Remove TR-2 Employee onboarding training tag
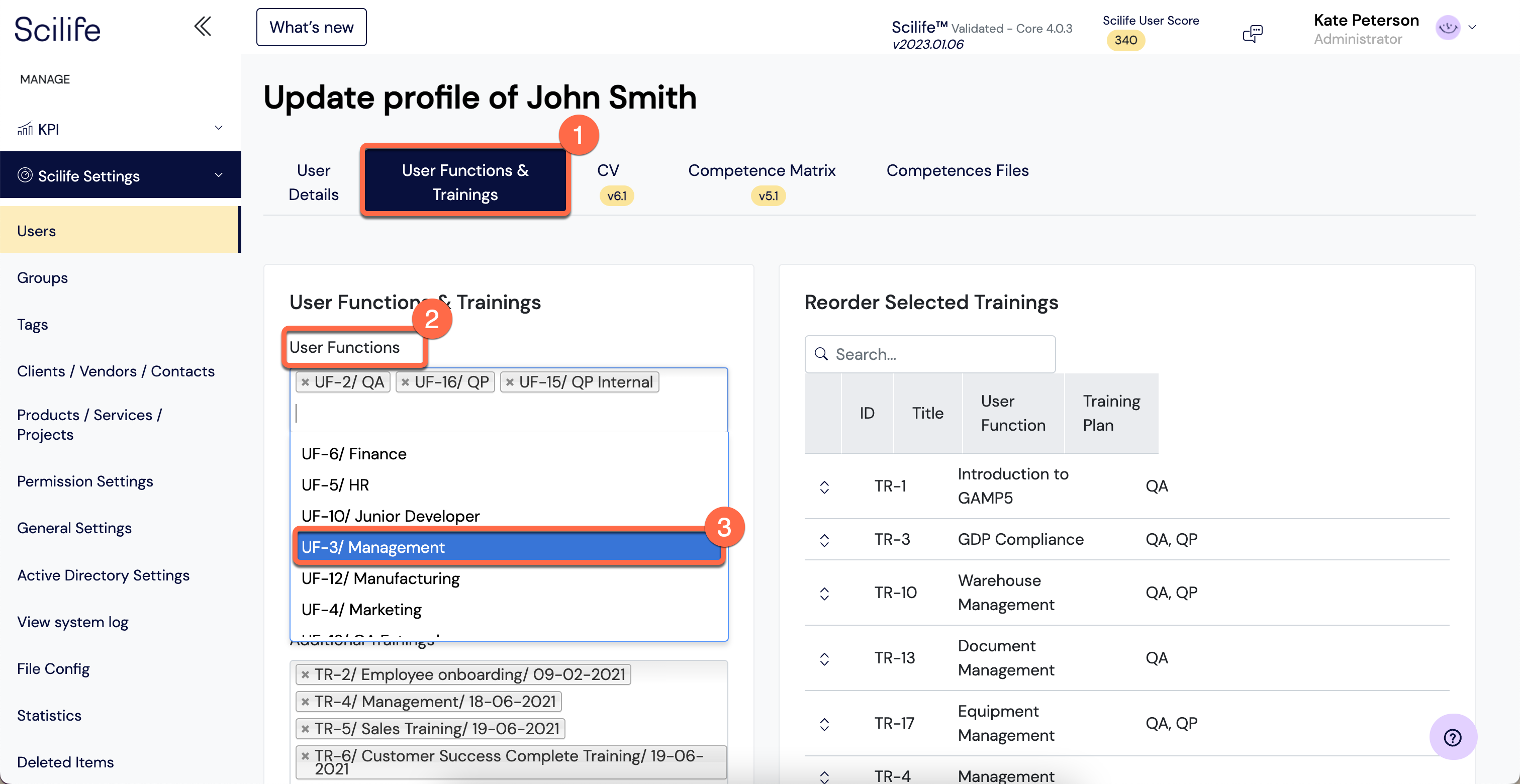1520x784 pixels. pos(305,674)
